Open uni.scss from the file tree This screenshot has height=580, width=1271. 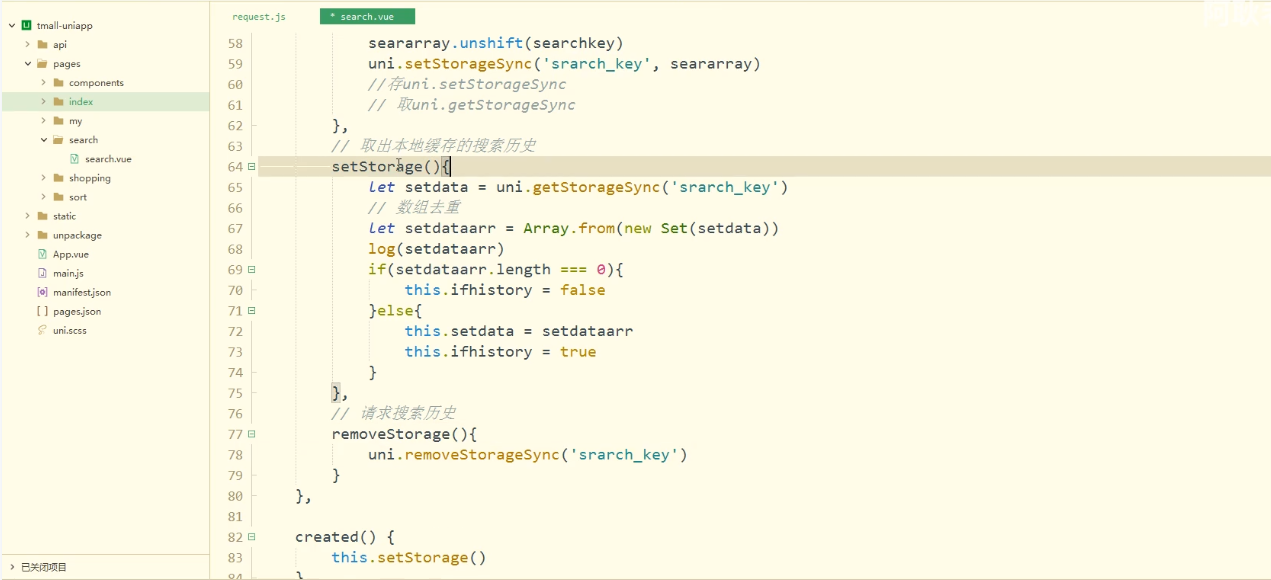[70, 330]
